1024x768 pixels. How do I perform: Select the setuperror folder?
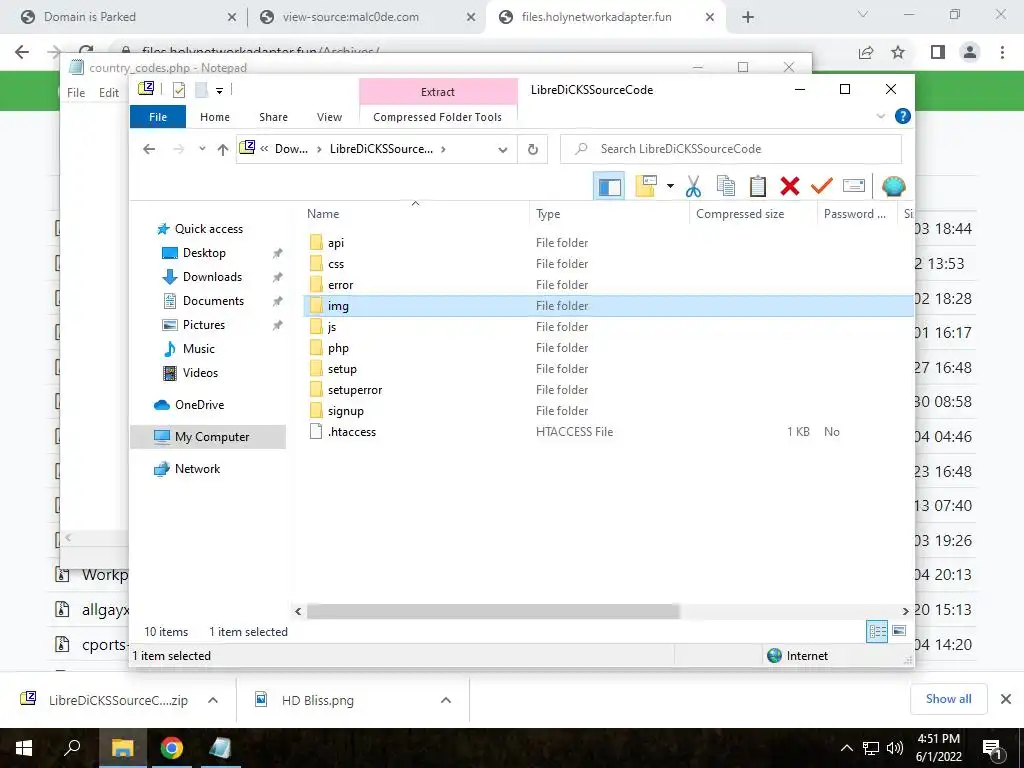(x=355, y=390)
